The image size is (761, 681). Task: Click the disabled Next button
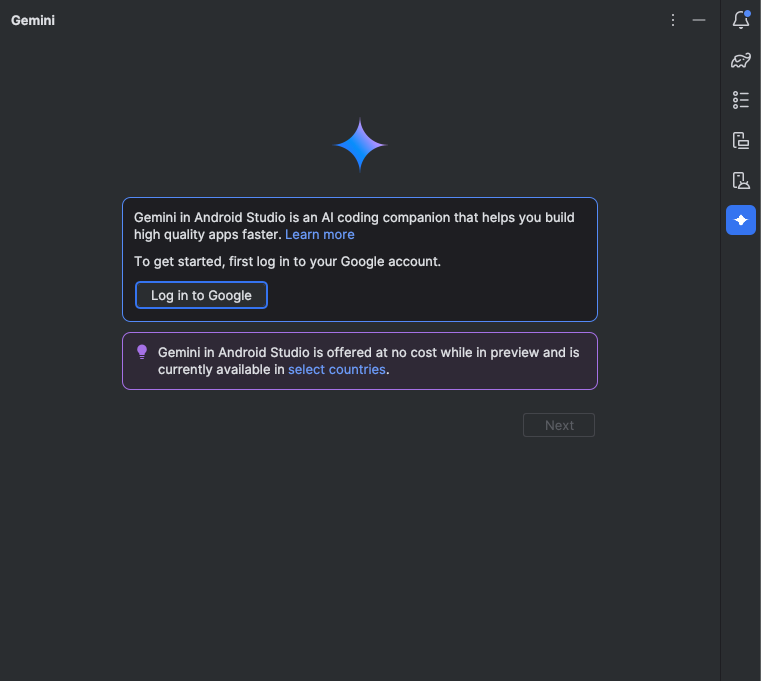point(559,425)
